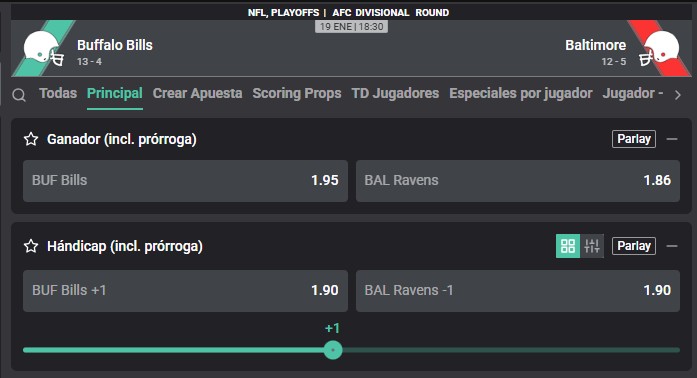Image resolution: width=697 pixels, height=378 pixels.
Task: Favorite the Ganador market with star
Action: tap(31, 139)
